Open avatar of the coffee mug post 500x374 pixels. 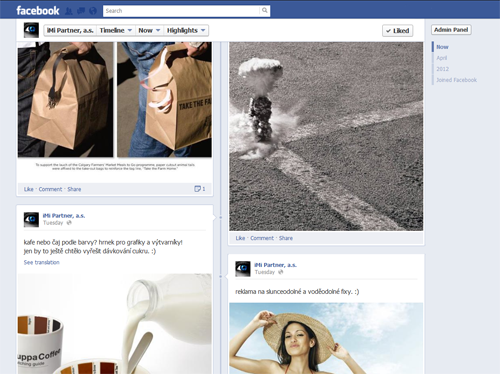pyautogui.click(x=31, y=219)
